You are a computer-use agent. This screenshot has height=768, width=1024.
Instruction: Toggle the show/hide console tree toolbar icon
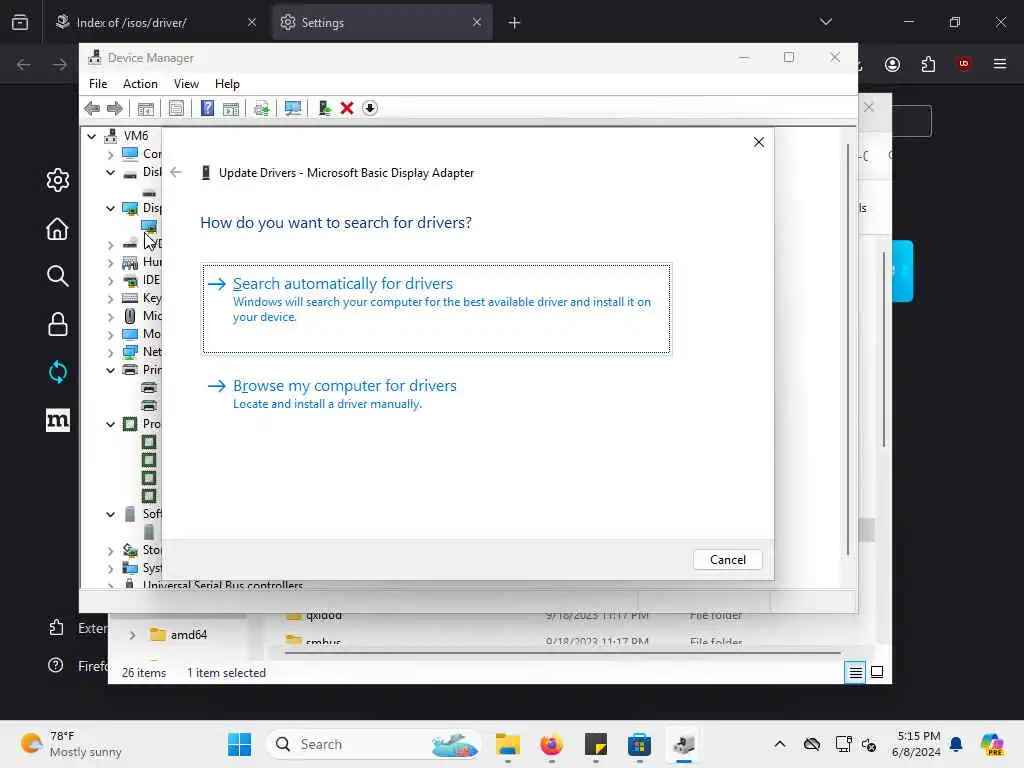pos(146,108)
